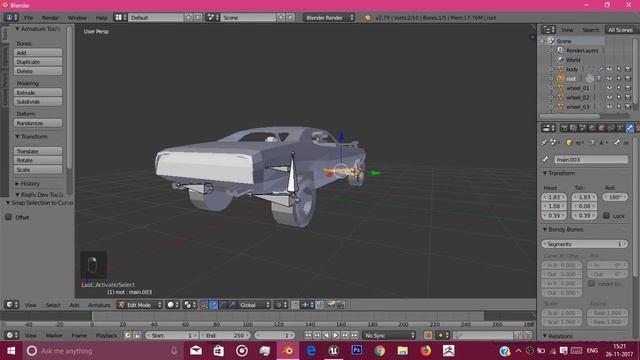
Task: Open the Window menu
Action: 77,18
